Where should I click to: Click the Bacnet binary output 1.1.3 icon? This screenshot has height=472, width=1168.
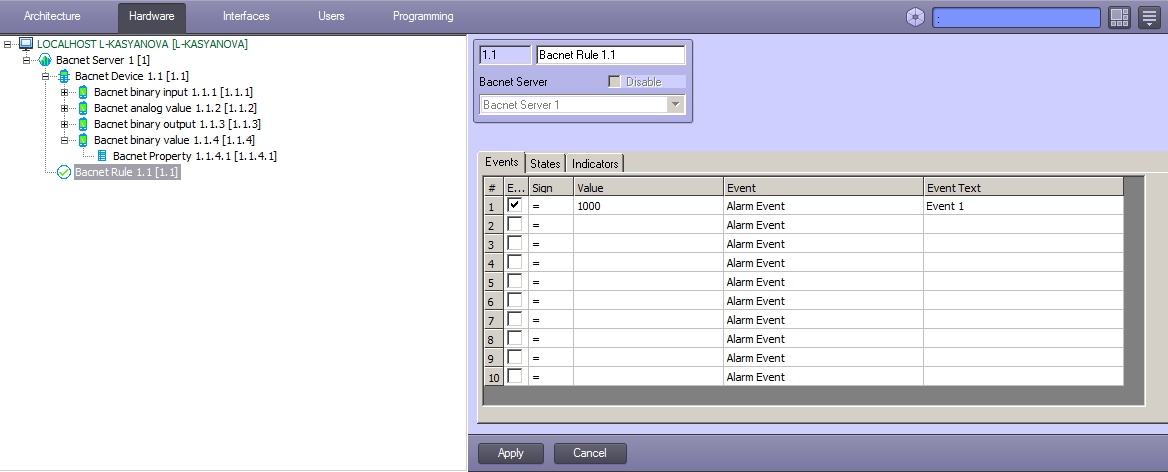point(83,124)
